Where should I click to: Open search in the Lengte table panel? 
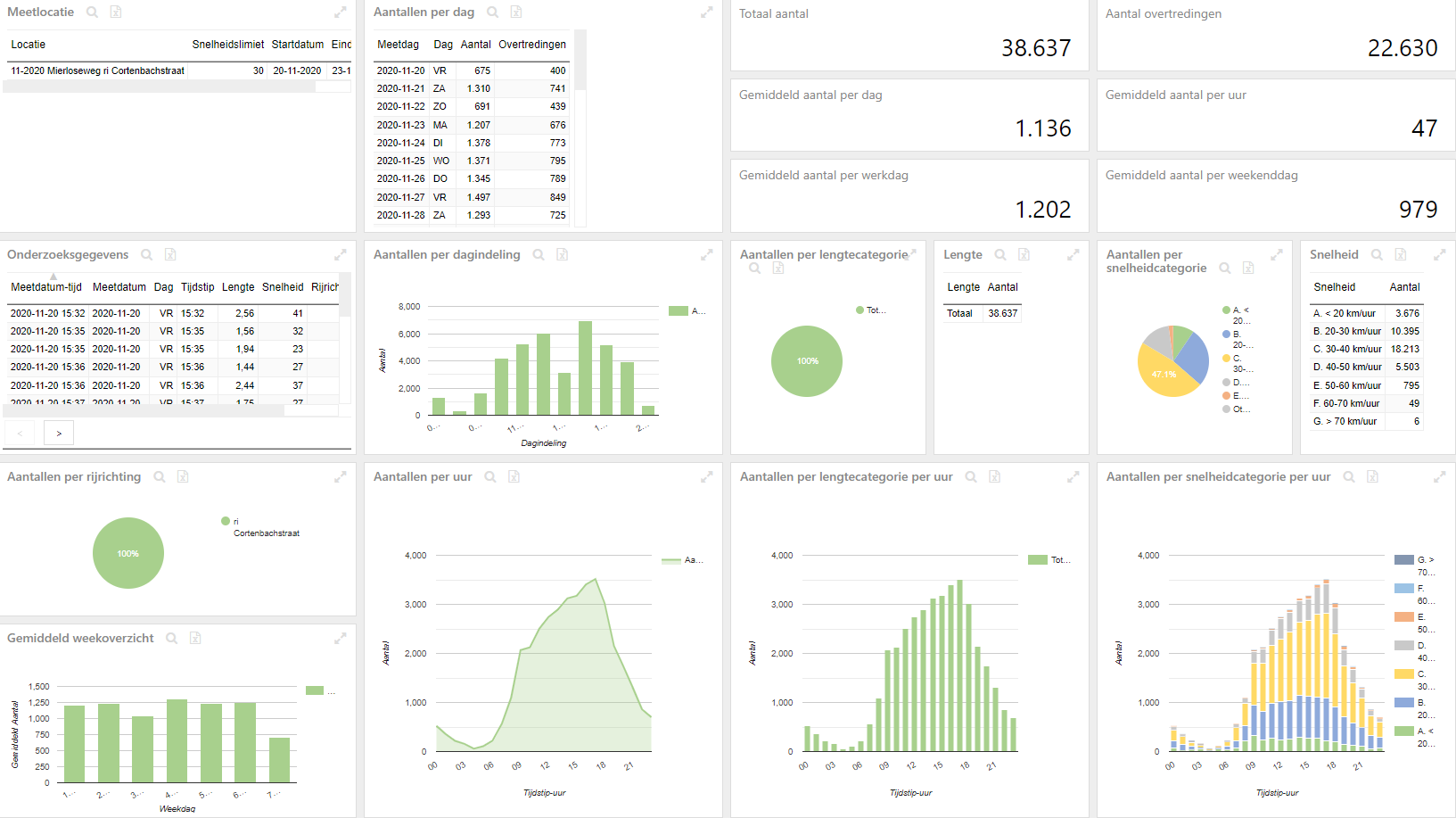click(1000, 255)
